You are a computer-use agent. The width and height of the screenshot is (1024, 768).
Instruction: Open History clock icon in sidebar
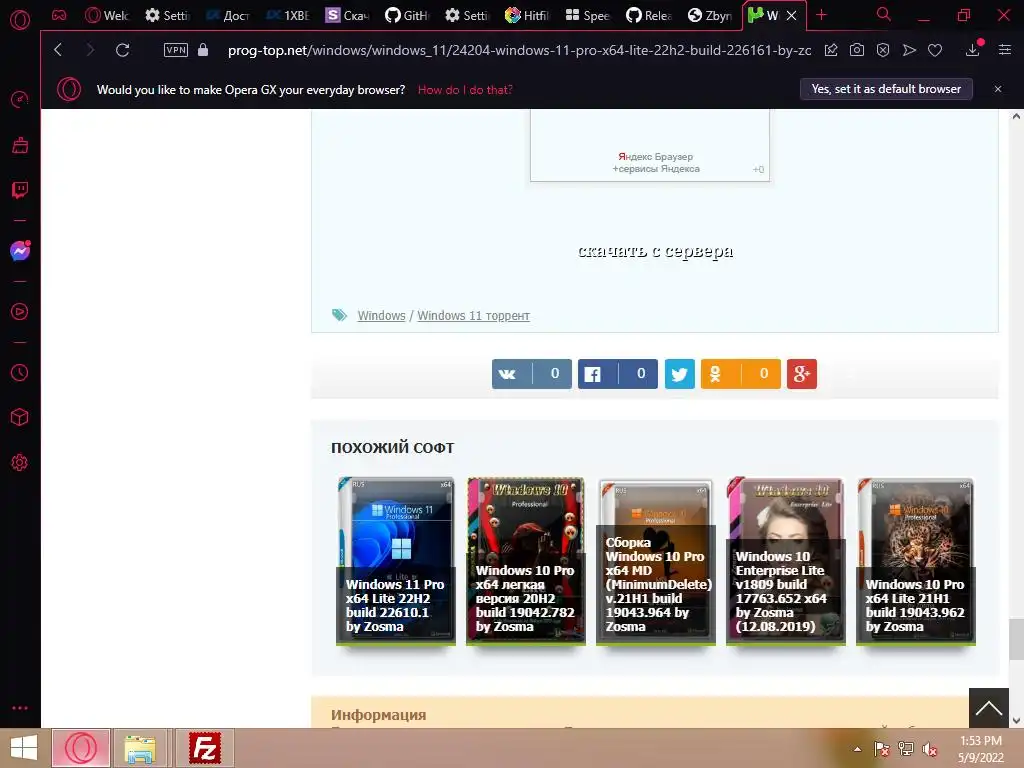(x=20, y=372)
